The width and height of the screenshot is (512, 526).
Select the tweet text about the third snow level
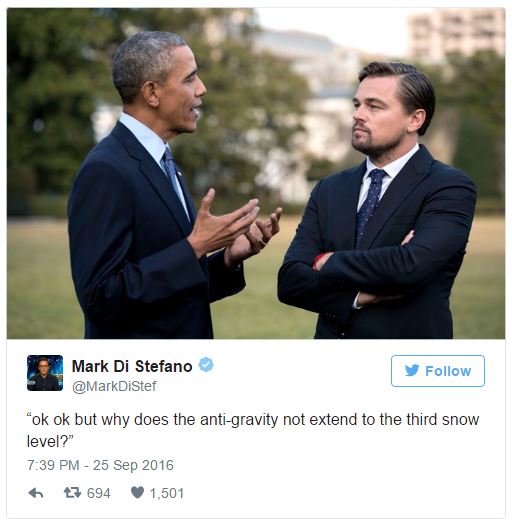coord(253,430)
